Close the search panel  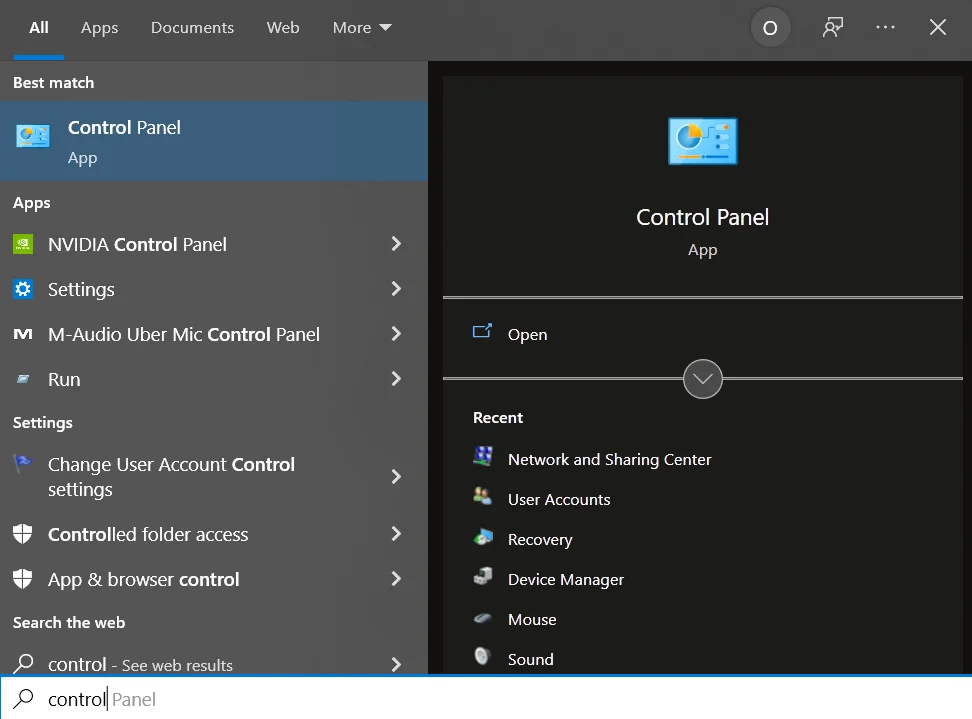pos(938,27)
